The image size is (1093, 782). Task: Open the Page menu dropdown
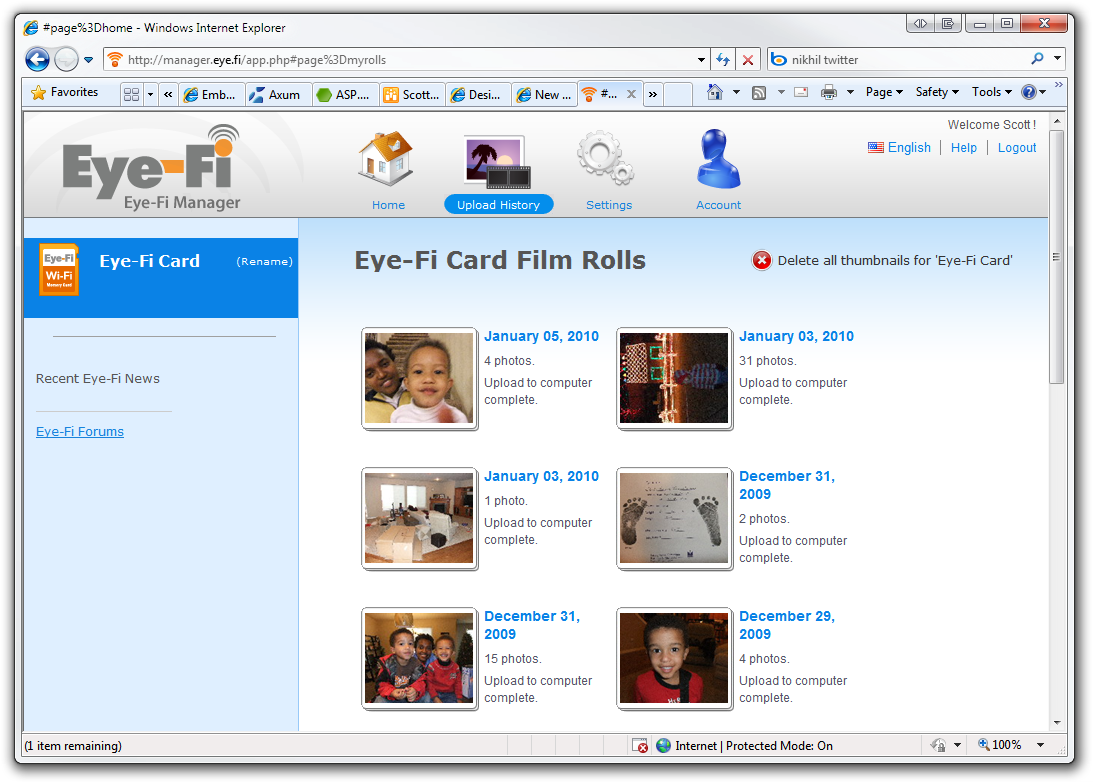(883, 91)
